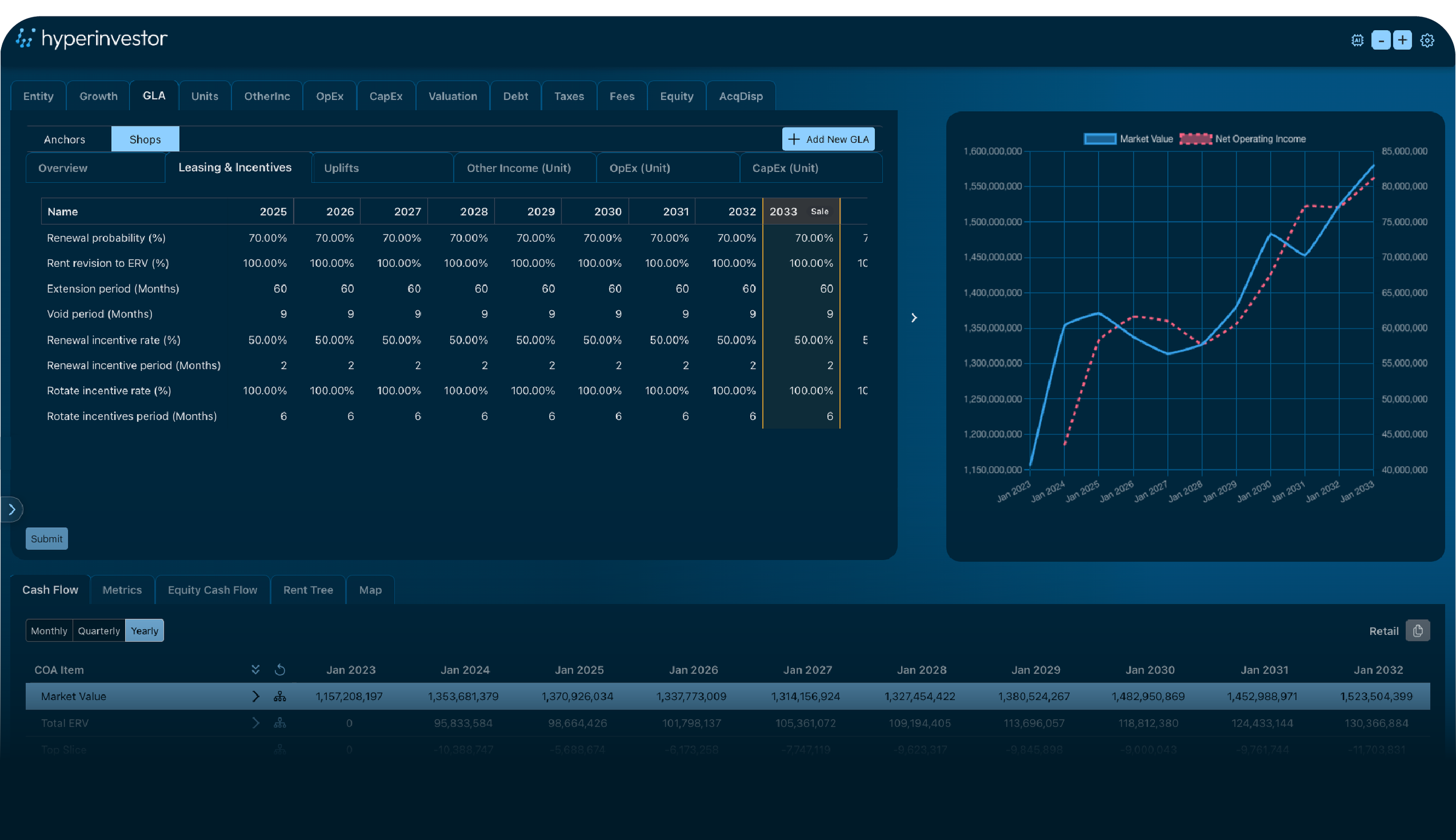Click the zoom out minus icon
1456x840 pixels.
pyautogui.click(x=1380, y=40)
